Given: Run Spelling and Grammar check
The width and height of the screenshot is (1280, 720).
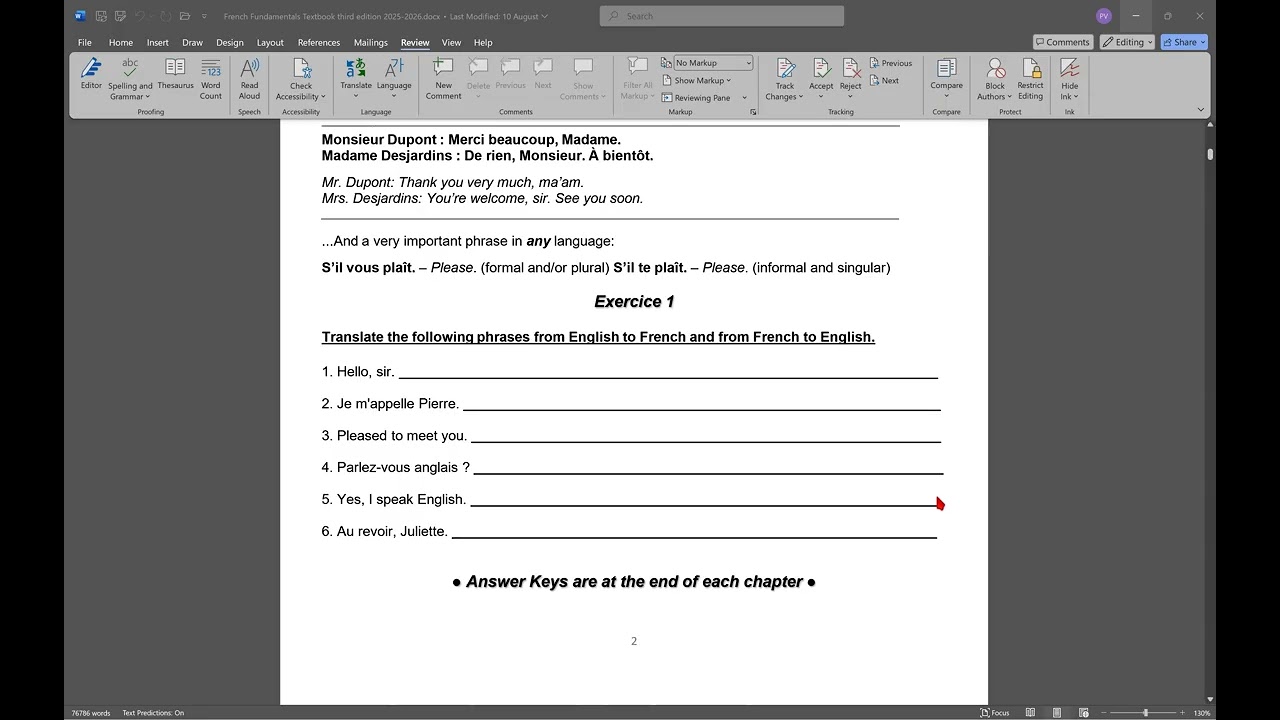Looking at the screenshot, I should [x=130, y=79].
